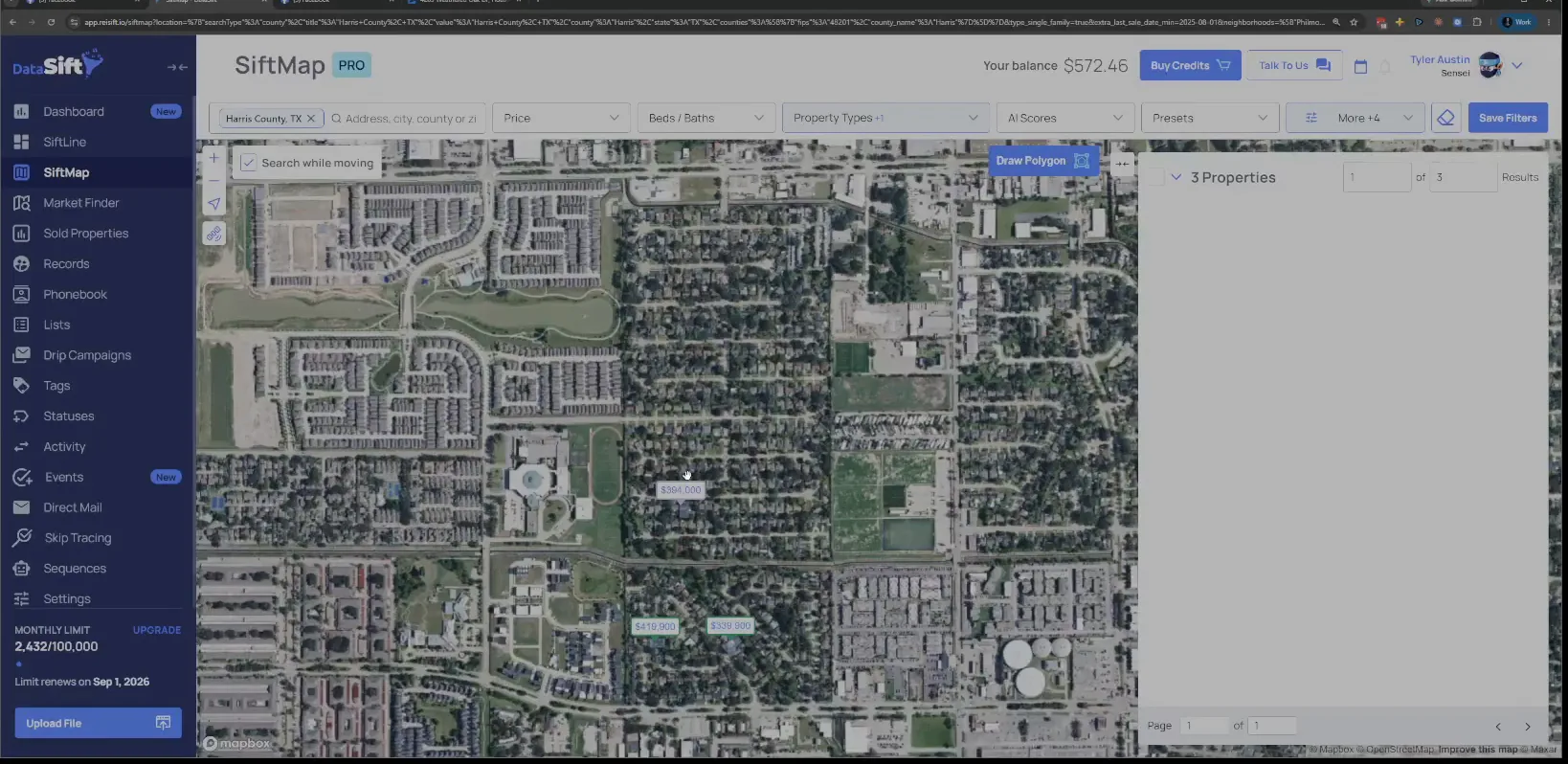This screenshot has width=1568, height=764.
Task: Open SiftLine from the sidebar
Action: coord(64,142)
